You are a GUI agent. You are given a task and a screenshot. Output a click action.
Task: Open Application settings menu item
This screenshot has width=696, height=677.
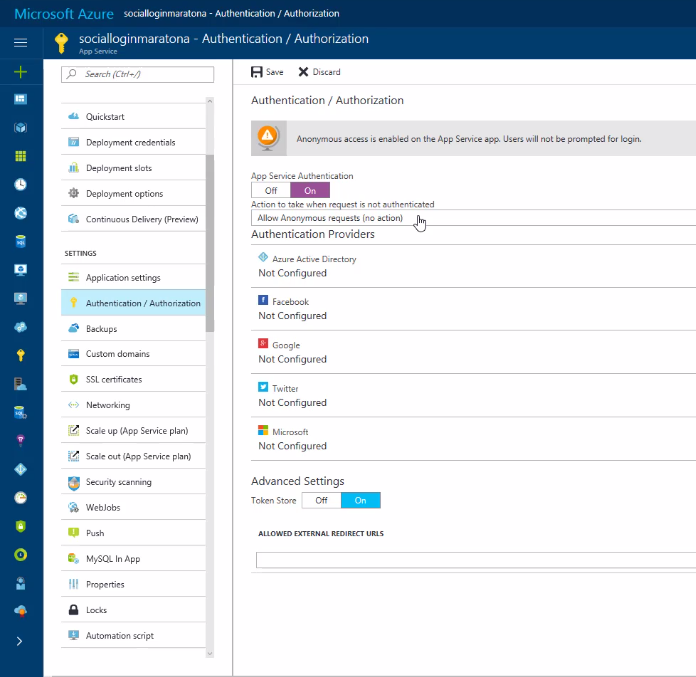pos(133,277)
